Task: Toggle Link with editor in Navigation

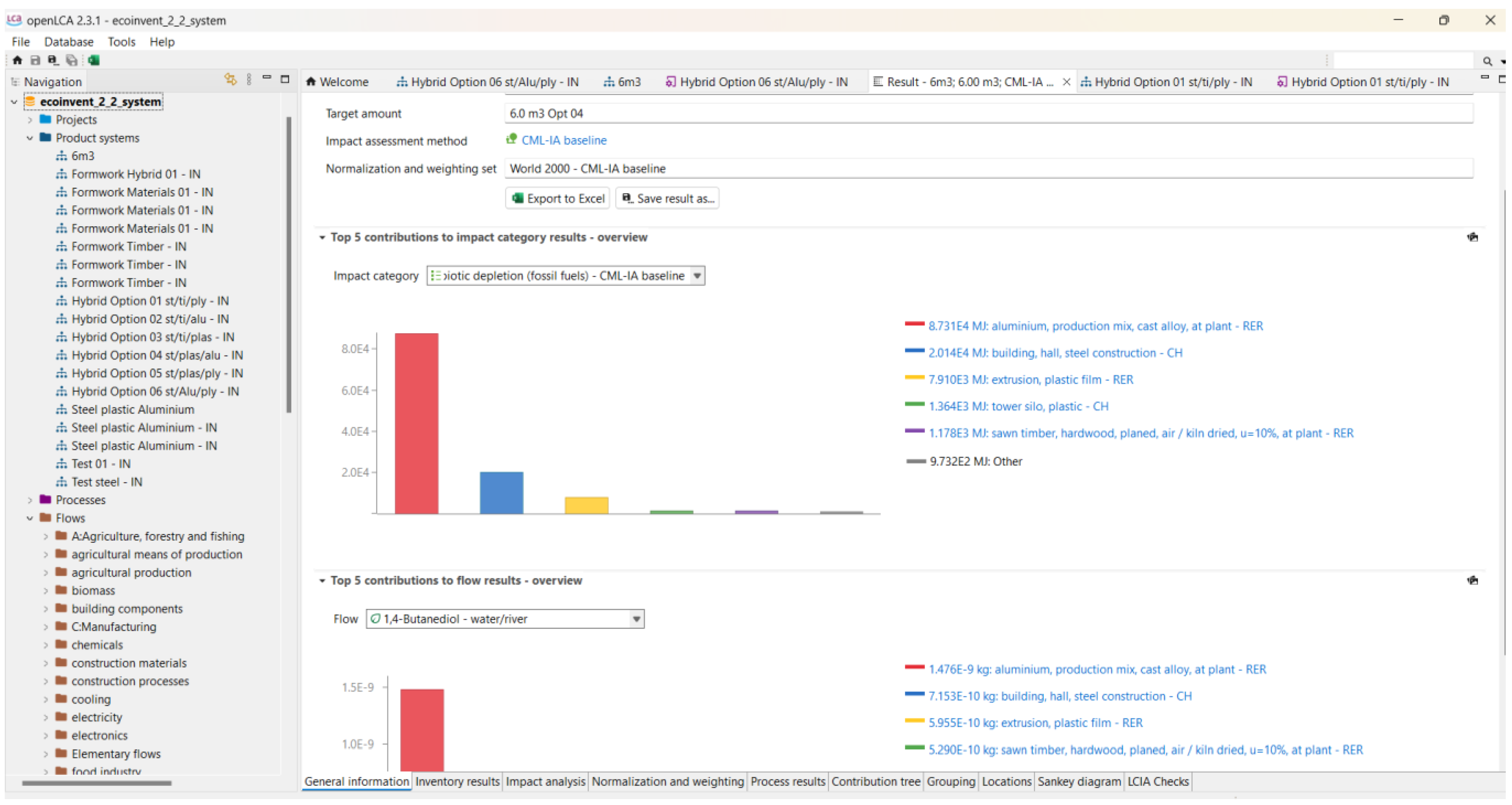Action: [x=230, y=79]
